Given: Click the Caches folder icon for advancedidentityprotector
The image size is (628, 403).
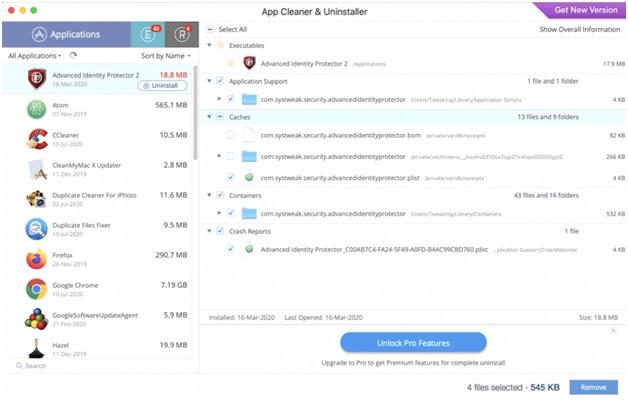Looking at the screenshot, I should (249, 156).
